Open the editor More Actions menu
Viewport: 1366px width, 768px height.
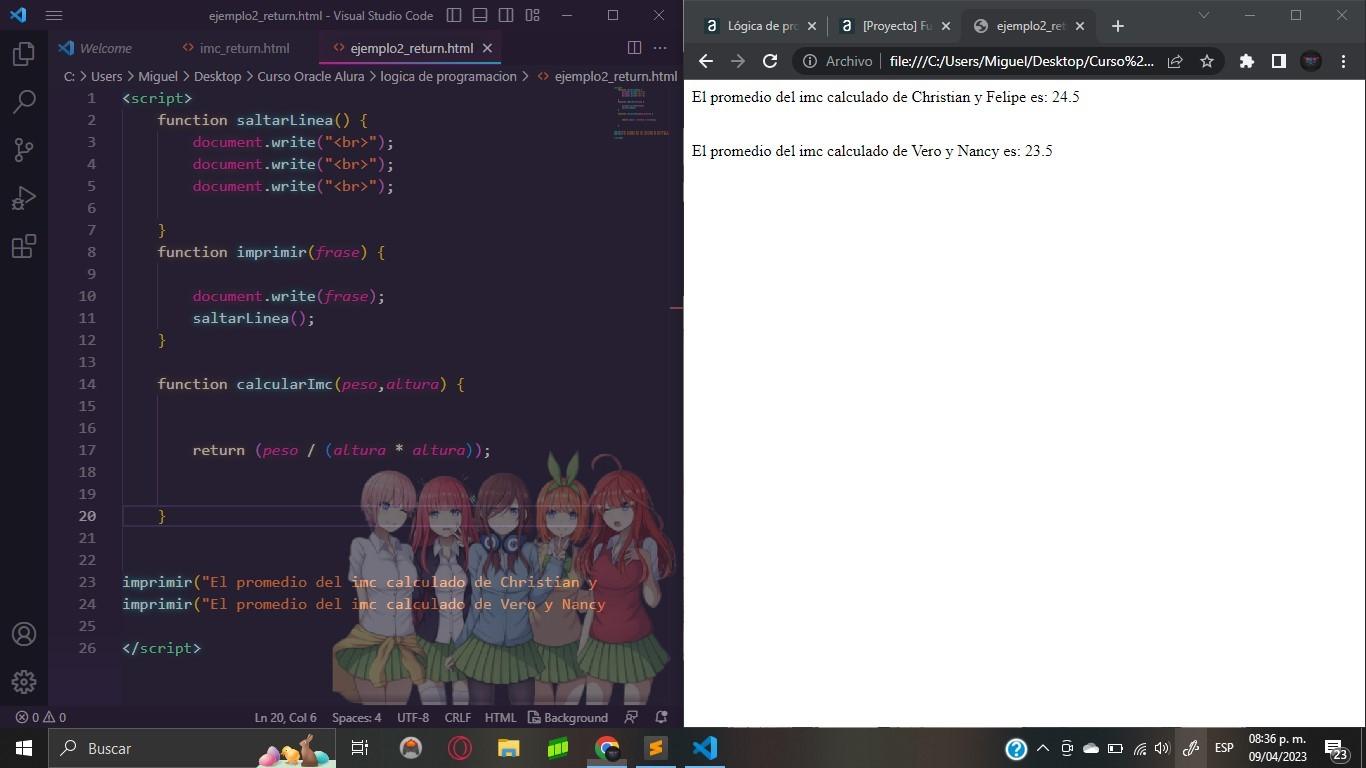pyautogui.click(x=660, y=47)
